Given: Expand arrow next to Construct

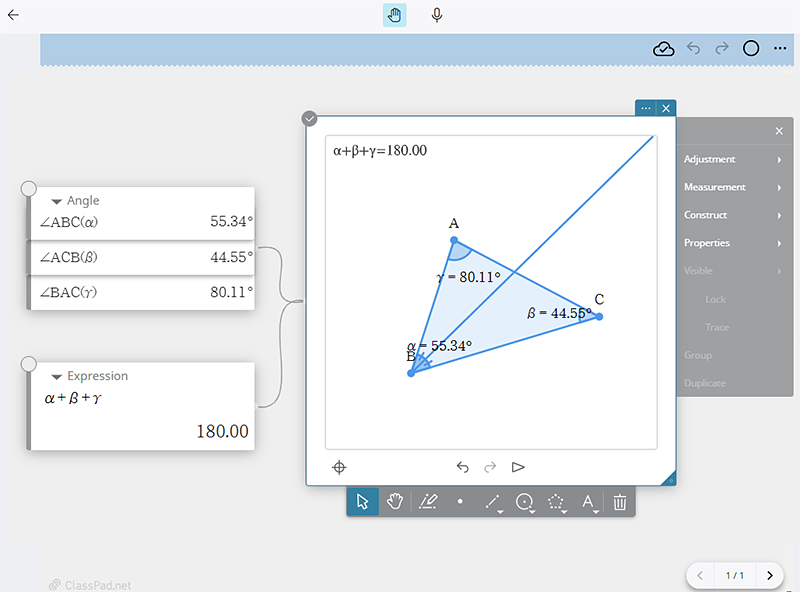Looking at the screenshot, I should point(779,215).
